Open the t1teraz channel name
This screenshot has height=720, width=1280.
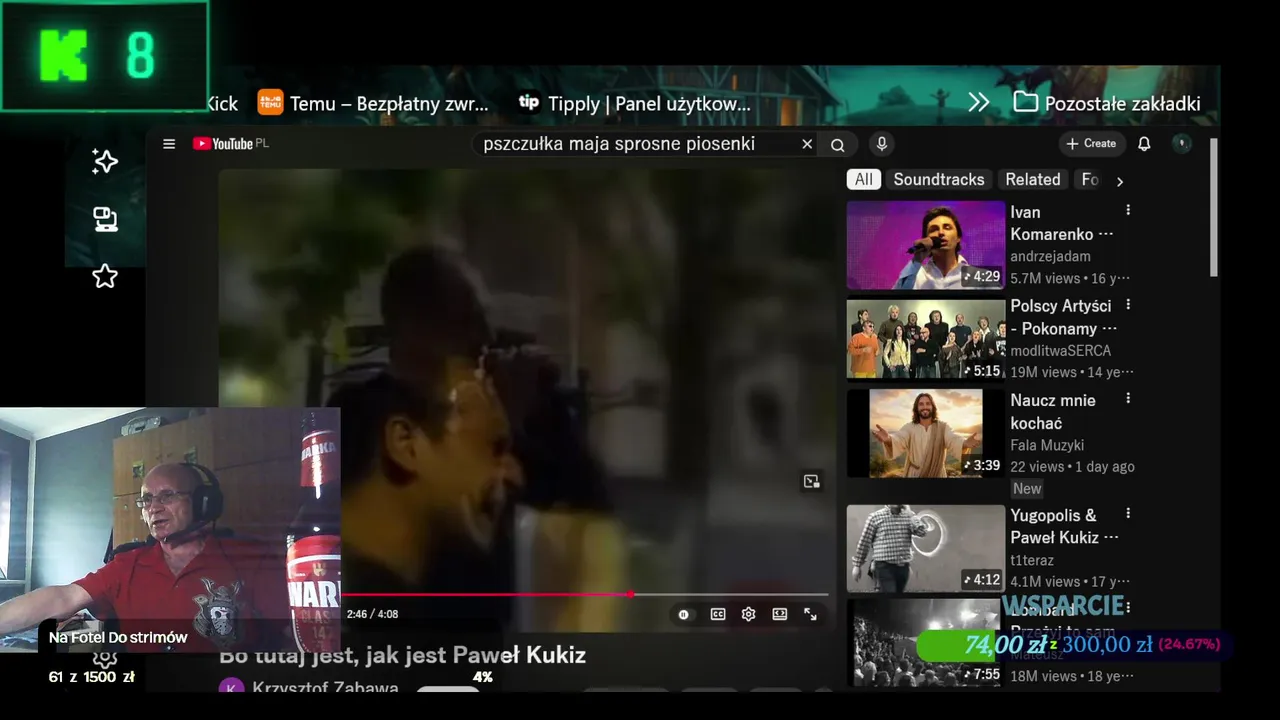pos(1031,561)
